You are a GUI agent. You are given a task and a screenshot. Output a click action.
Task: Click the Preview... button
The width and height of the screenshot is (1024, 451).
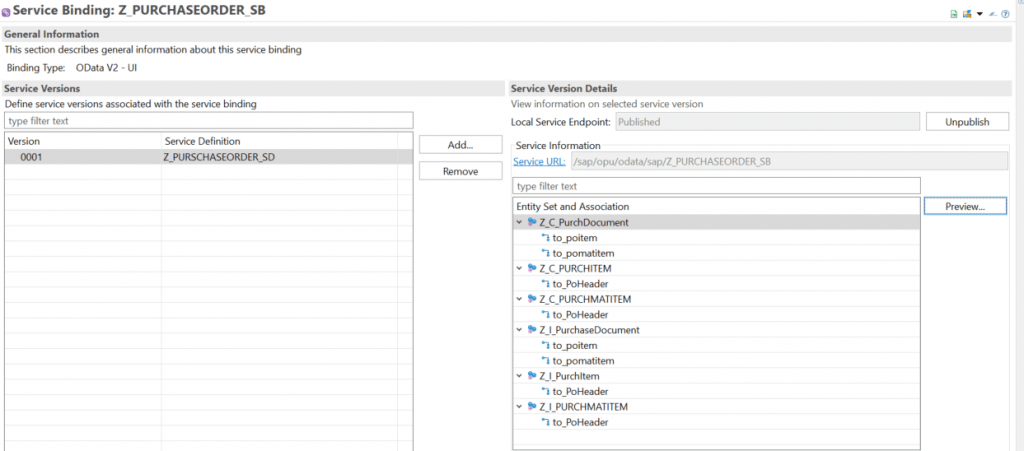[965, 206]
